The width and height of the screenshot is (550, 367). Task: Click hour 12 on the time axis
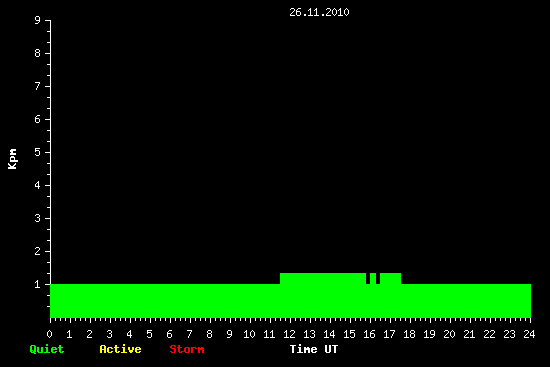click(x=289, y=334)
